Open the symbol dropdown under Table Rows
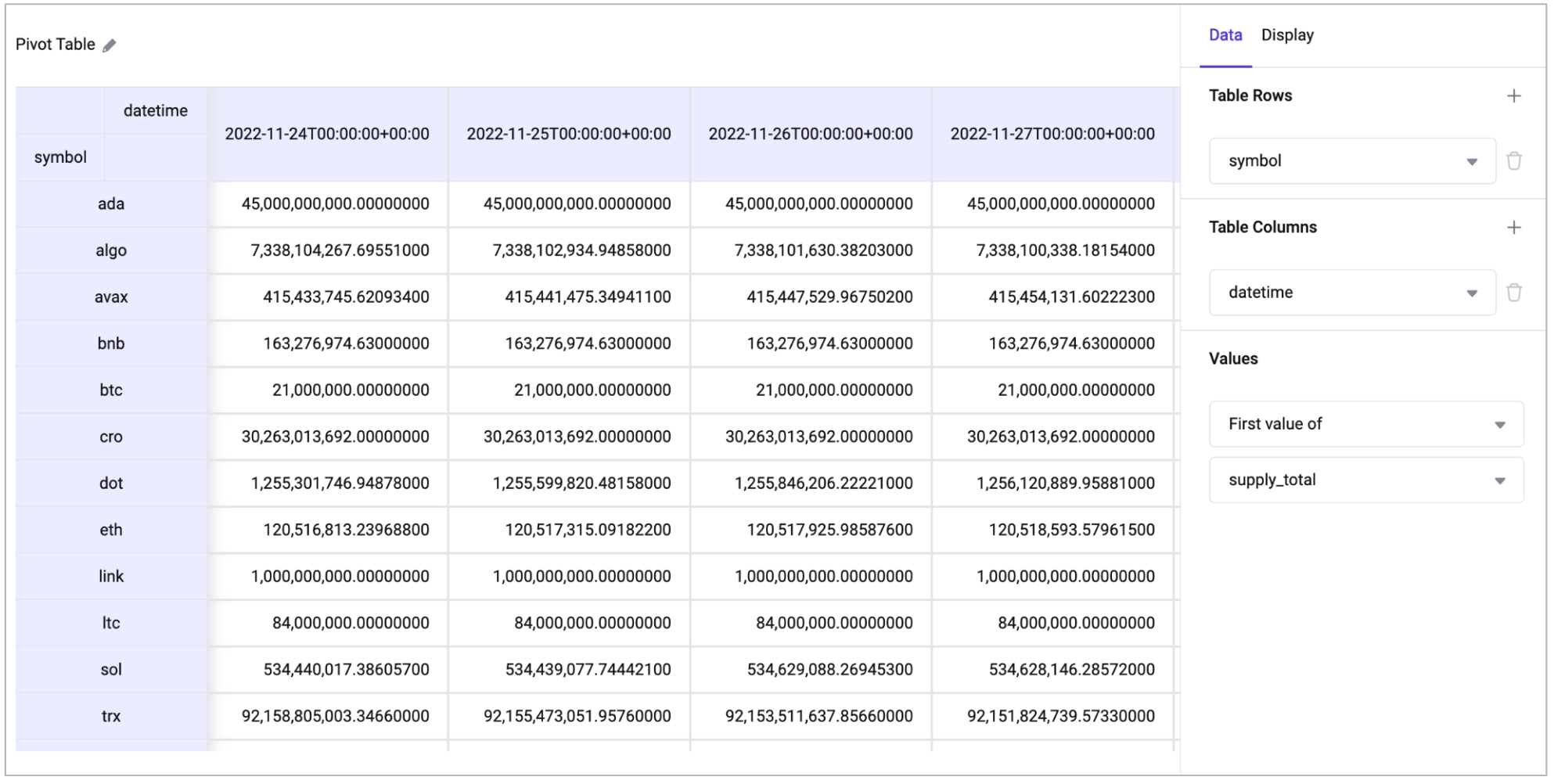Viewport: 1554px width, 784px height. (x=1351, y=161)
